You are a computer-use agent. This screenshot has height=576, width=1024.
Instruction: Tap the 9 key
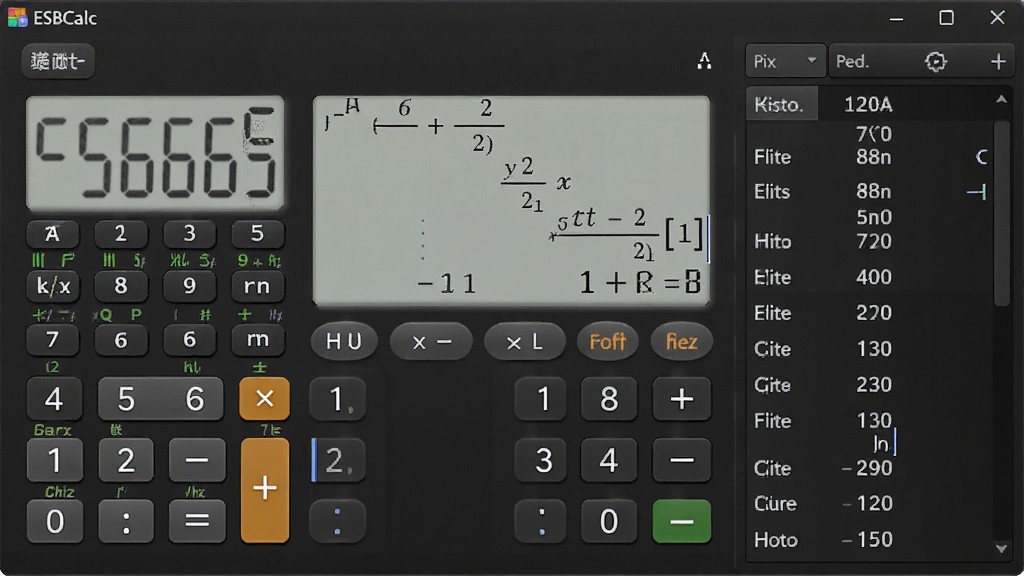click(x=189, y=286)
